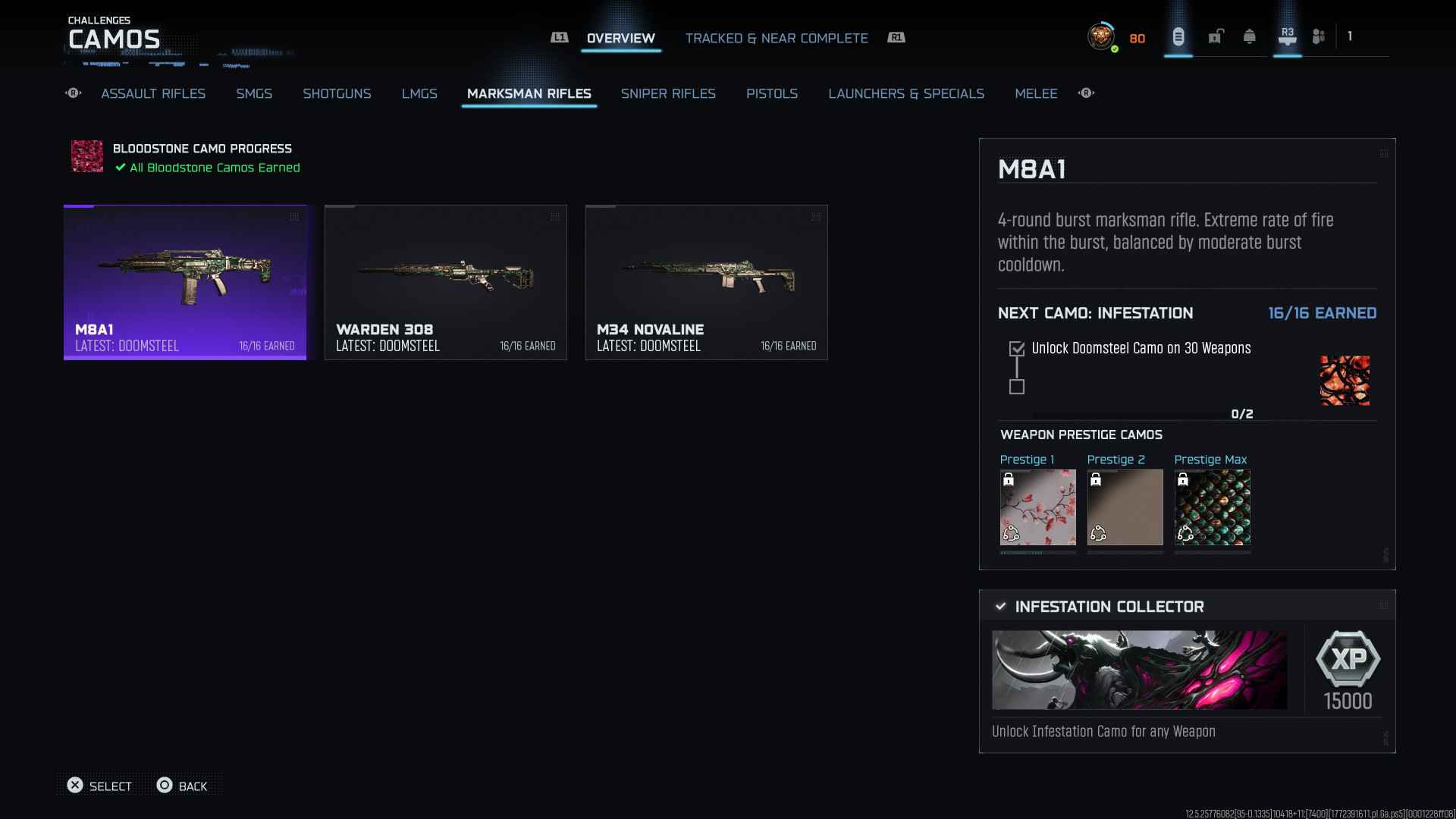Open notifications bell icon
Screen dimensions: 1456x819
(x=1249, y=36)
